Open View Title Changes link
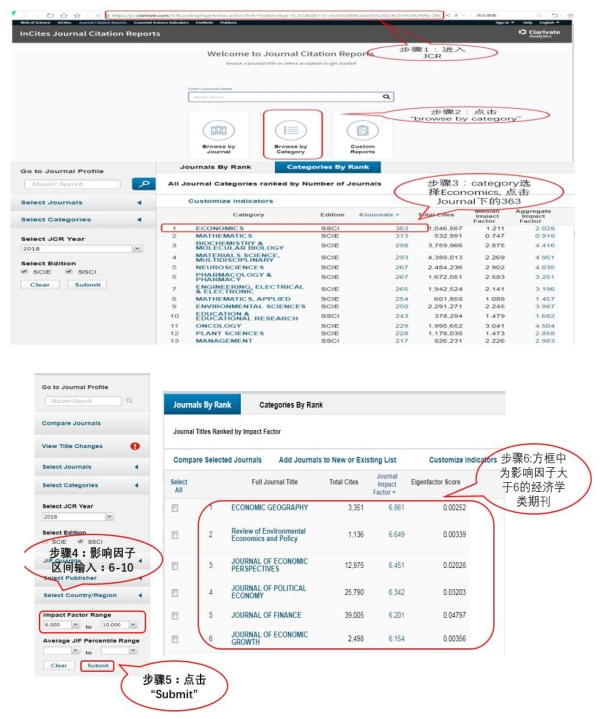Screen dimensions: 600x719 (x=72, y=446)
